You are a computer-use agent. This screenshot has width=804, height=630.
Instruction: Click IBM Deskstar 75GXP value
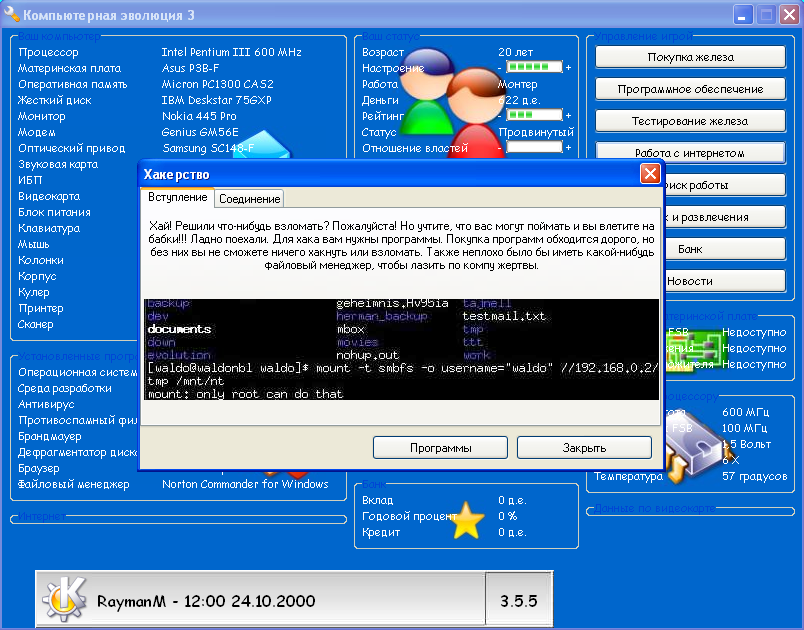click(216, 100)
